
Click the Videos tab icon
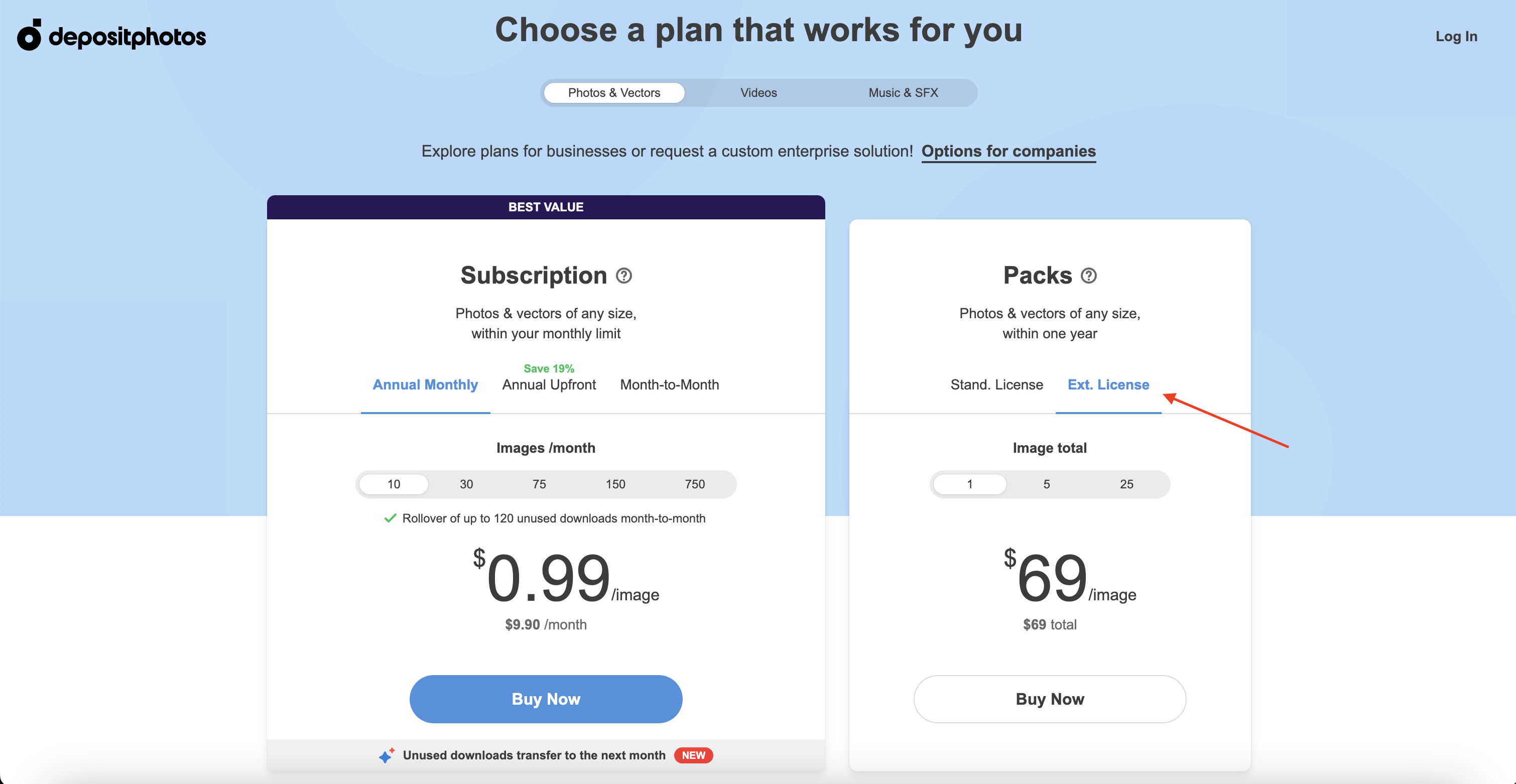click(758, 93)
